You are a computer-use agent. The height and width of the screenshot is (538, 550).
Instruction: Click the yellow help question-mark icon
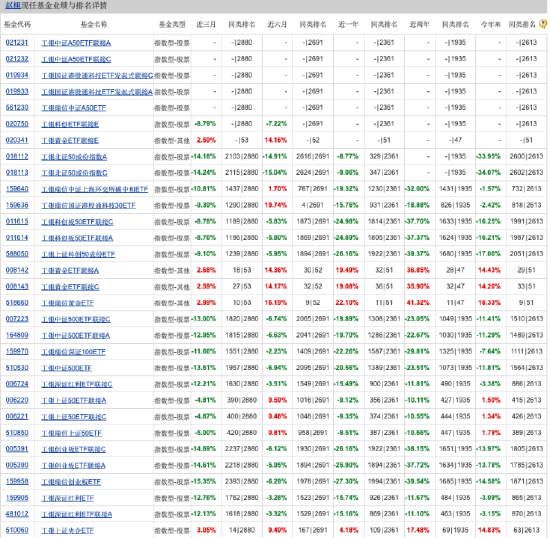[543, 24]
